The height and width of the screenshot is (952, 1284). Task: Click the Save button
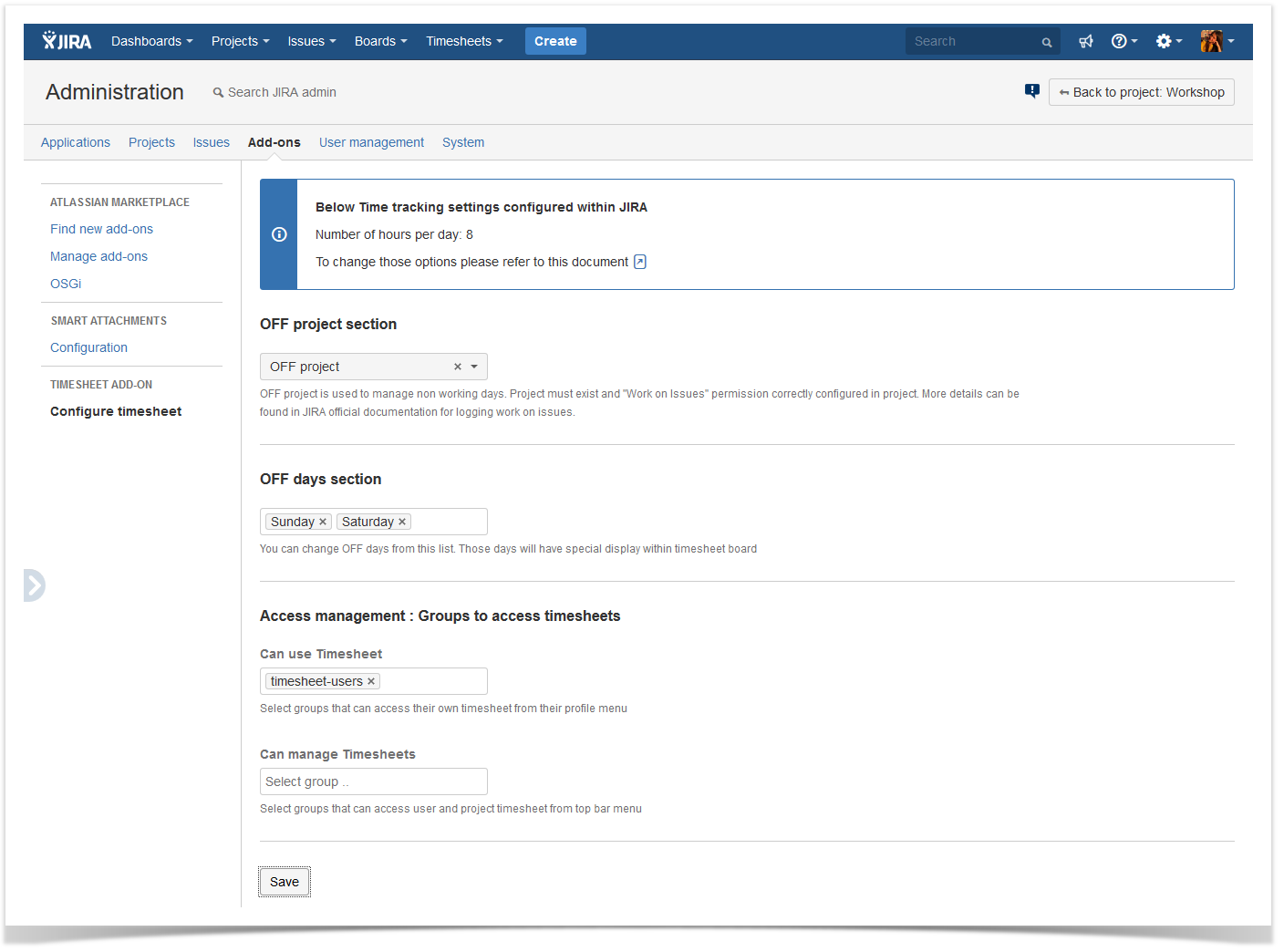pos(285,882)
